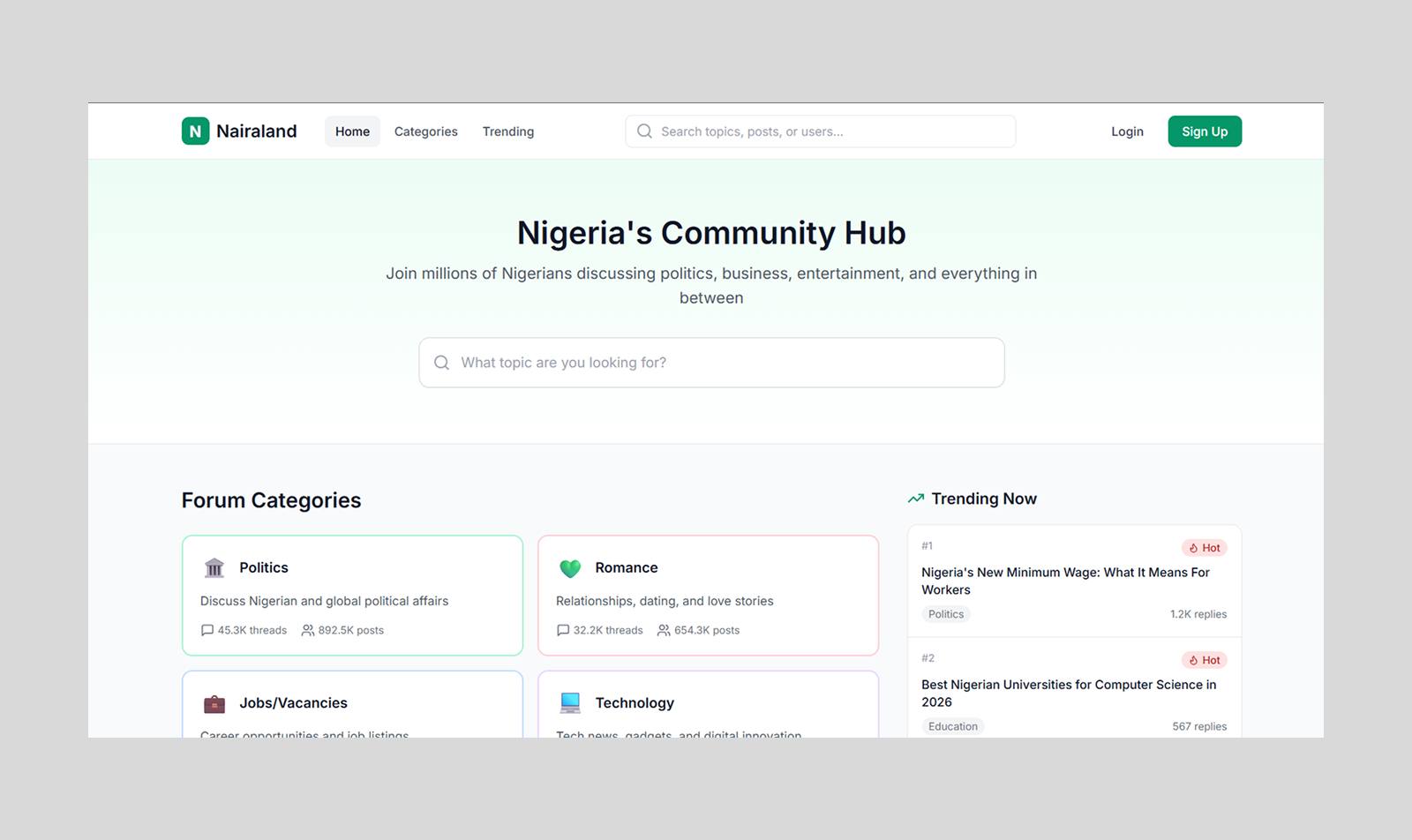Click the Nairaland logo icon

coord(195,131)
